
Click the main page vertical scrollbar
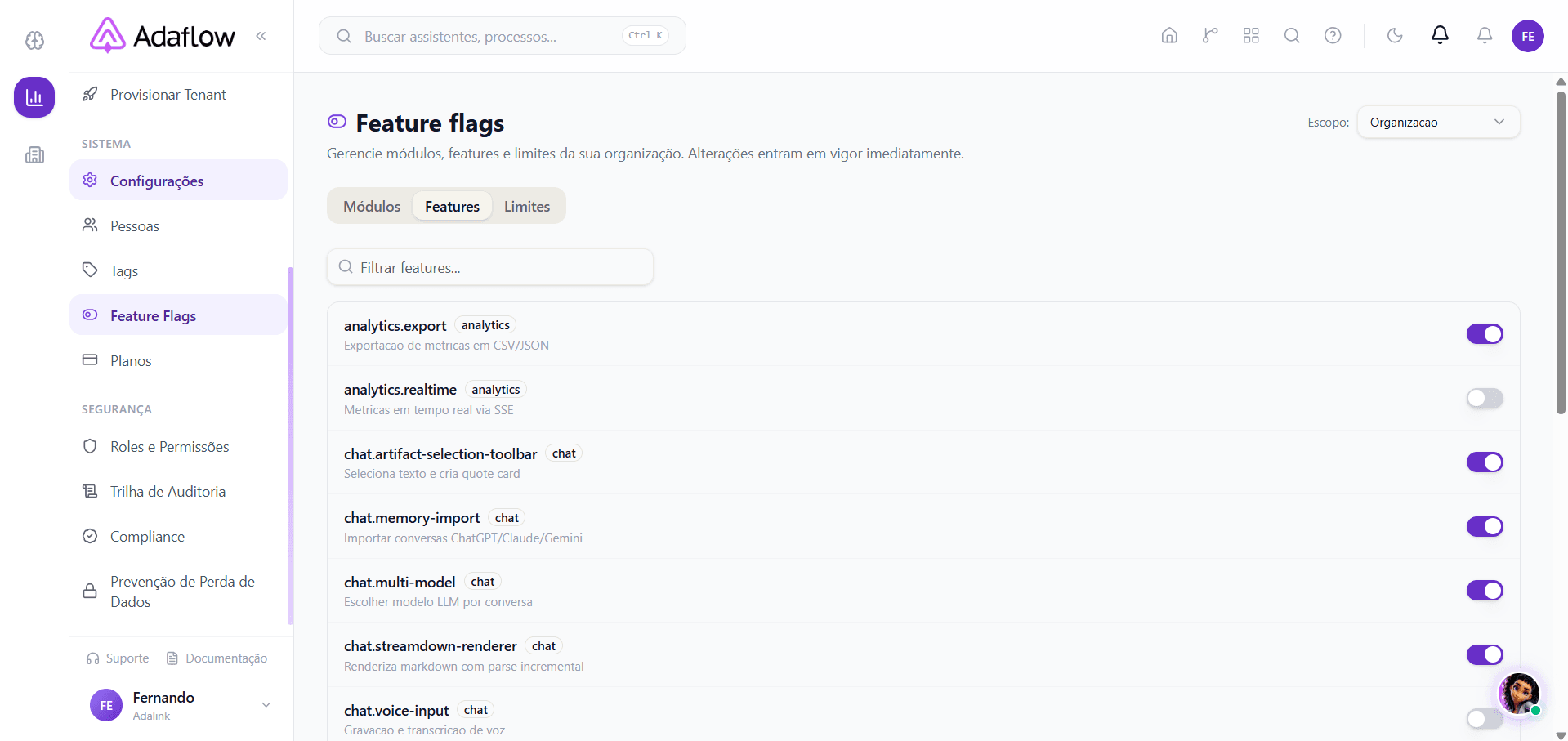[x=1561, y=252]
